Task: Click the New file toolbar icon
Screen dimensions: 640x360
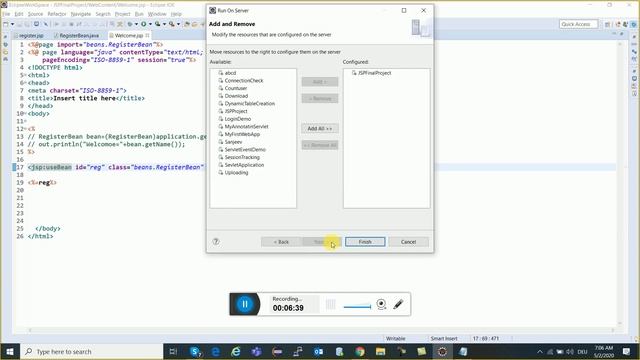Action: [6, 24]
